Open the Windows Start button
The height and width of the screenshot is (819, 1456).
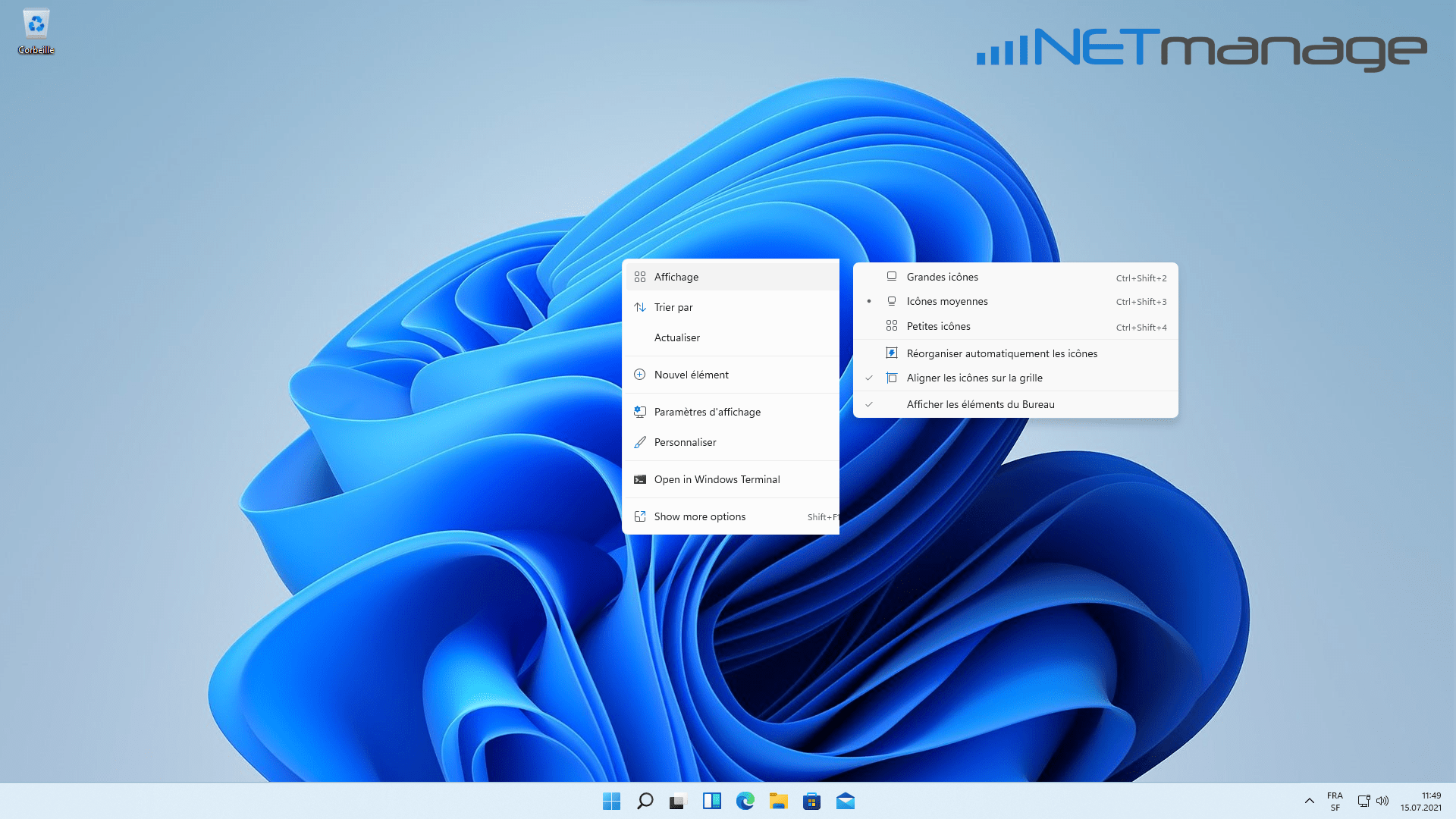(x=611, y=801)
